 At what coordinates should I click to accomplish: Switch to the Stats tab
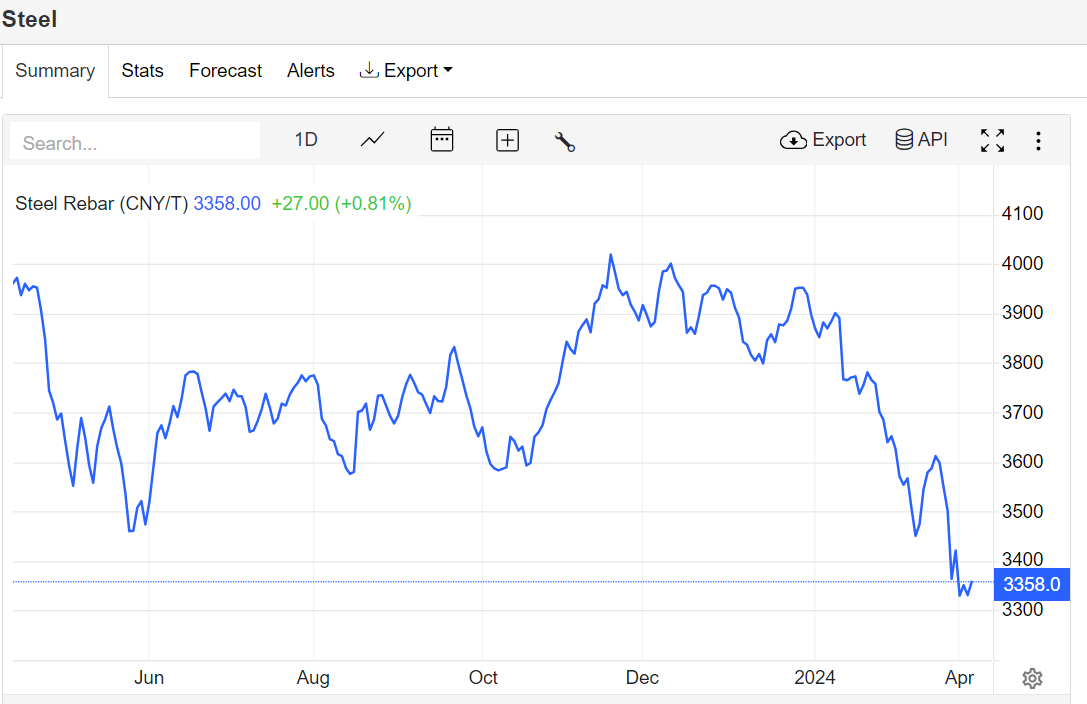(142, 71)
